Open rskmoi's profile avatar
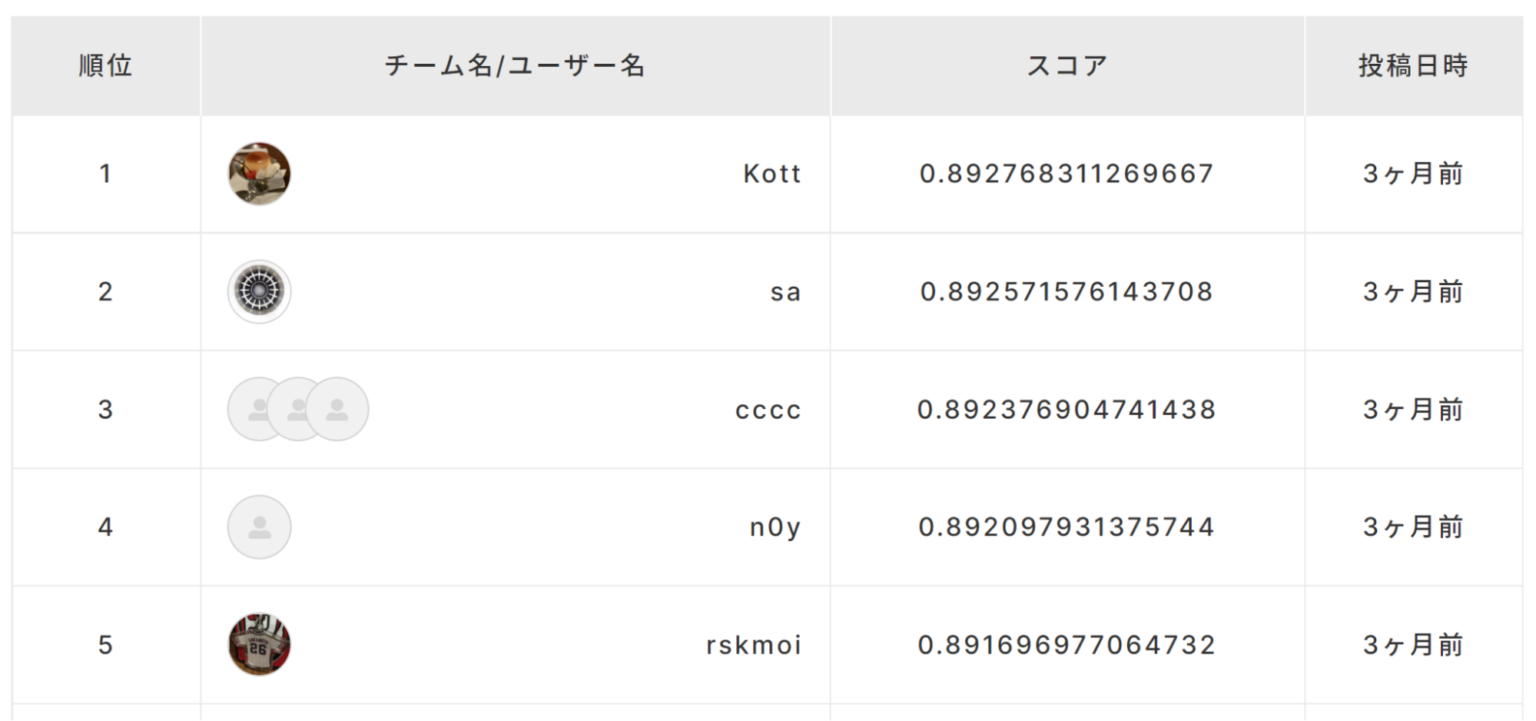 [260, 645]
